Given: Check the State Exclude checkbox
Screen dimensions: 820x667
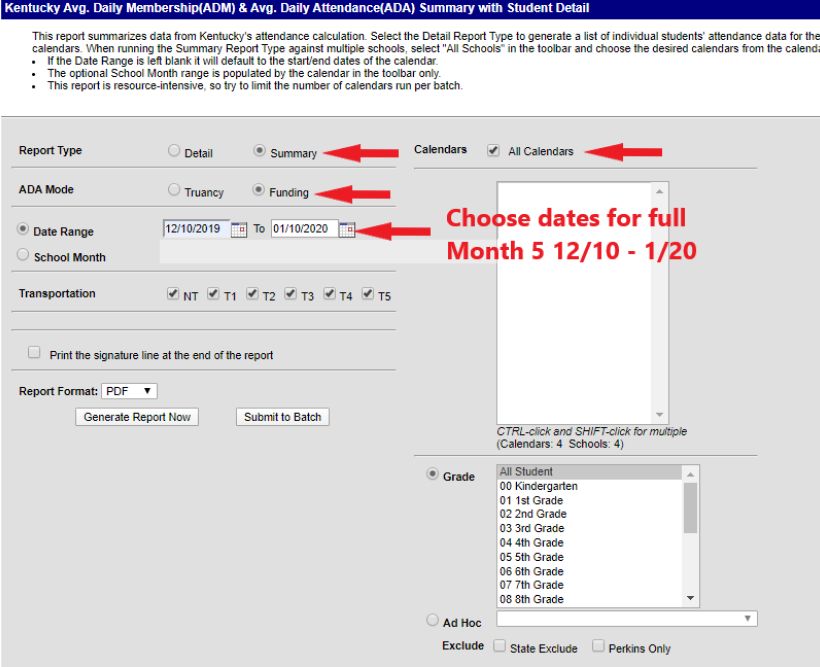Looking at the screenshot, I should 499,647.
